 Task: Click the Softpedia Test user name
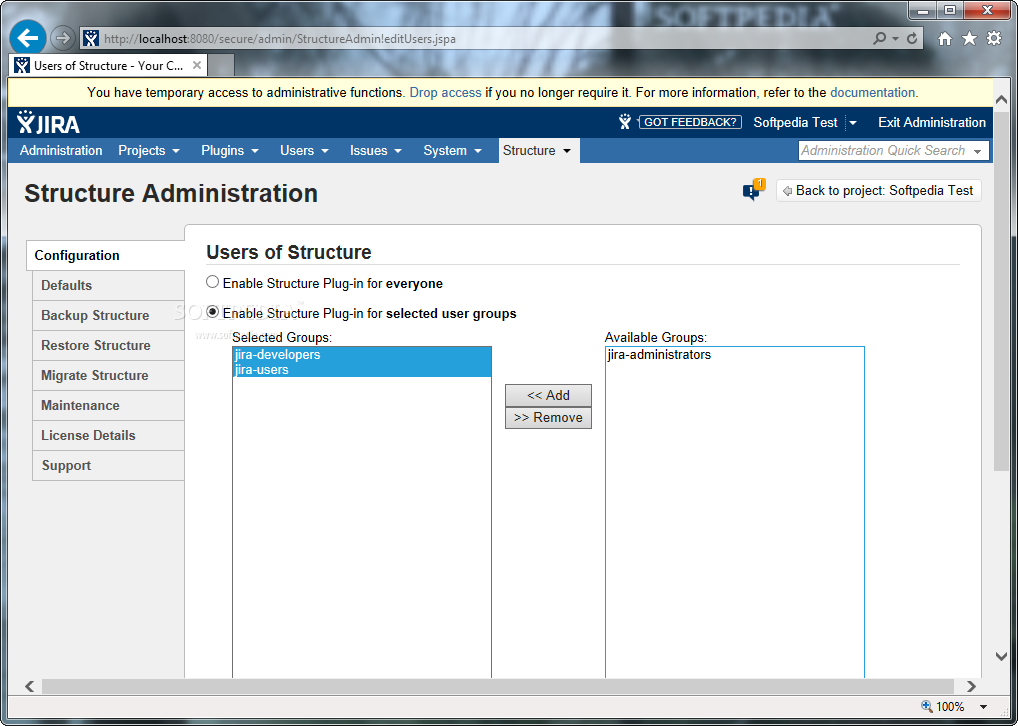pyautogui.click(x=795, y=123)
